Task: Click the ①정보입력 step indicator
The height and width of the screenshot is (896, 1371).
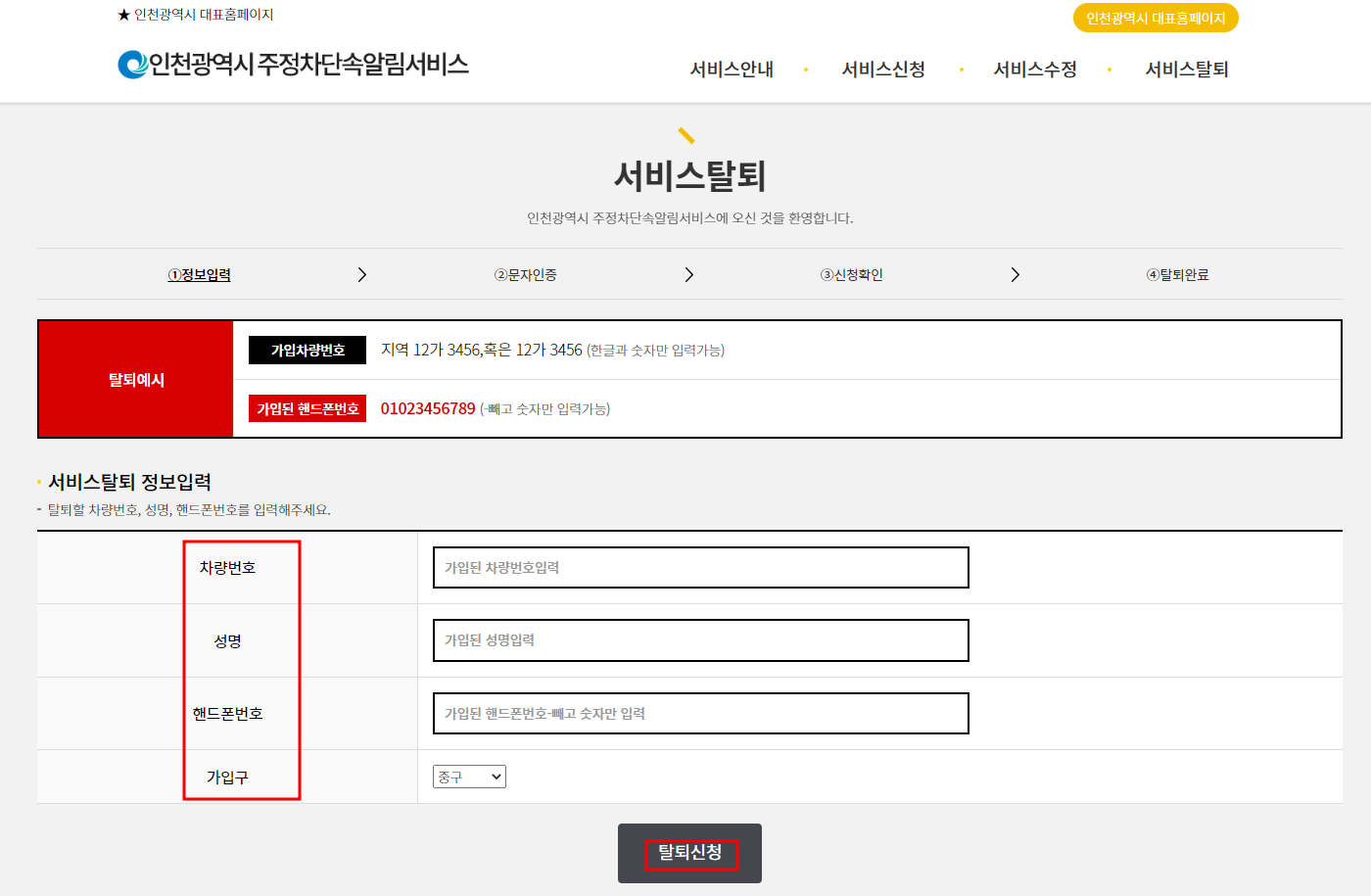Action: (x=199, y=275)
